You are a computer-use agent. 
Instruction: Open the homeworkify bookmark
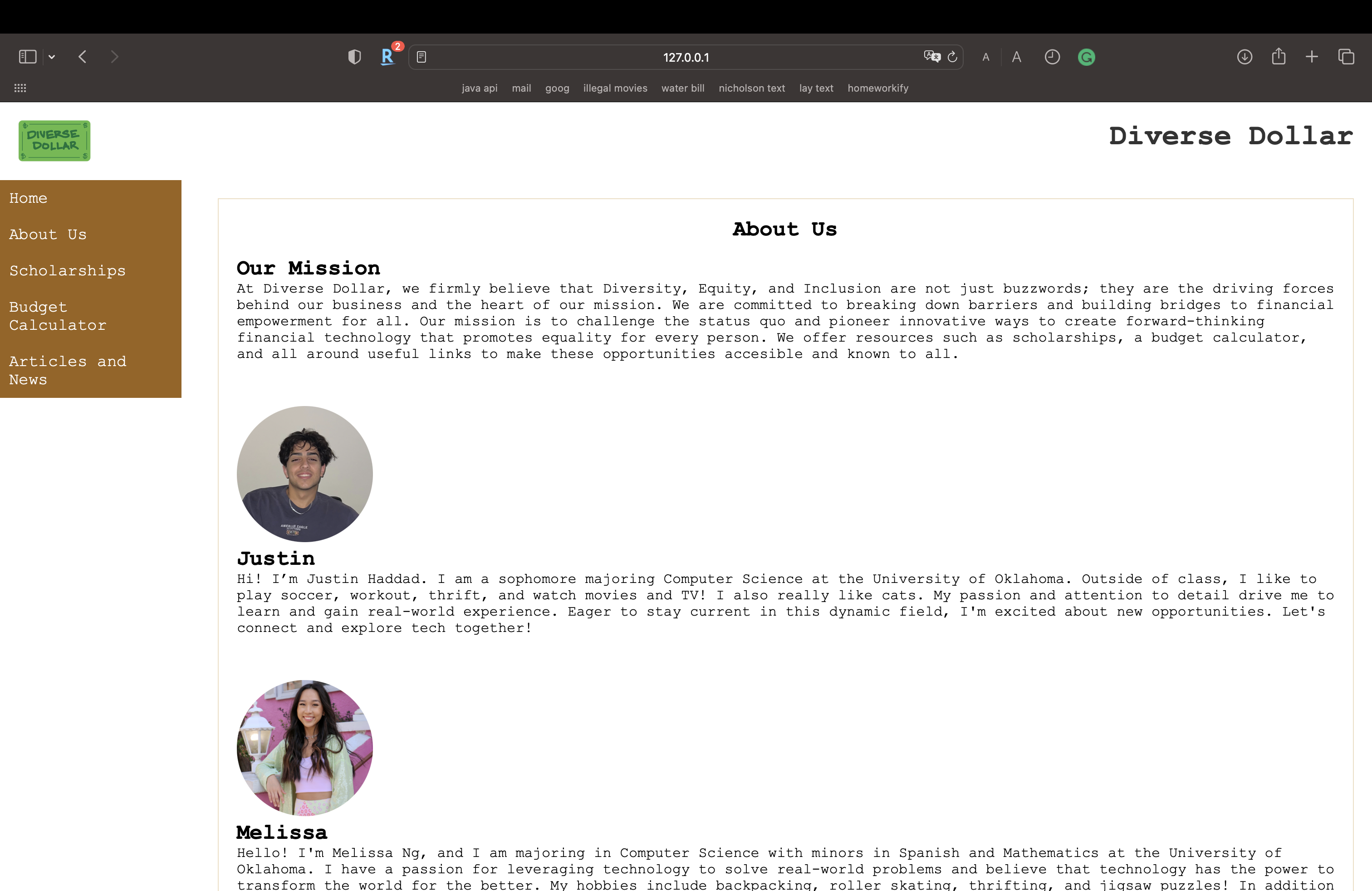point(877,88)
